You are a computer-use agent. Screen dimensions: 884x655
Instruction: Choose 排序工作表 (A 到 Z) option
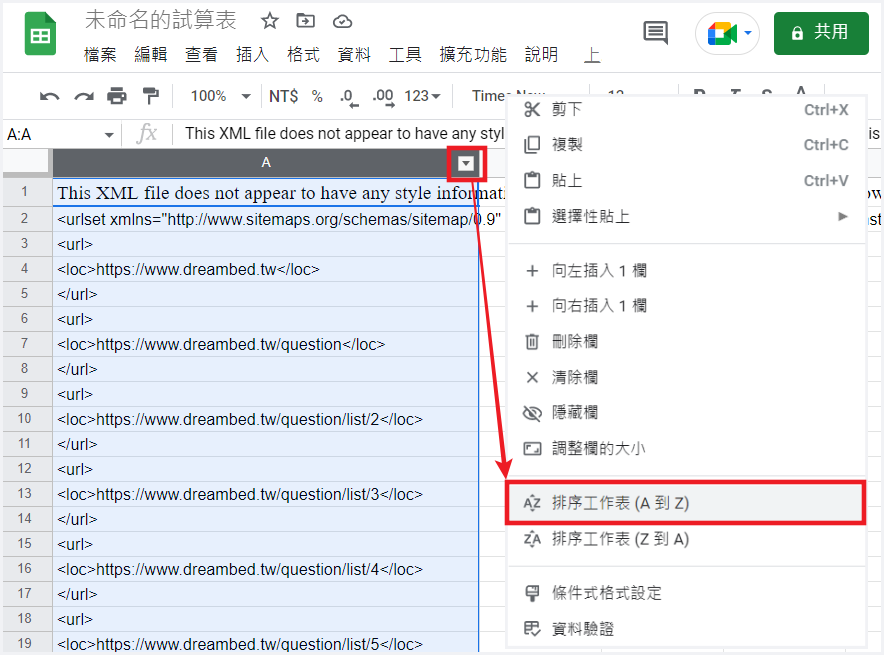[620, 504]
